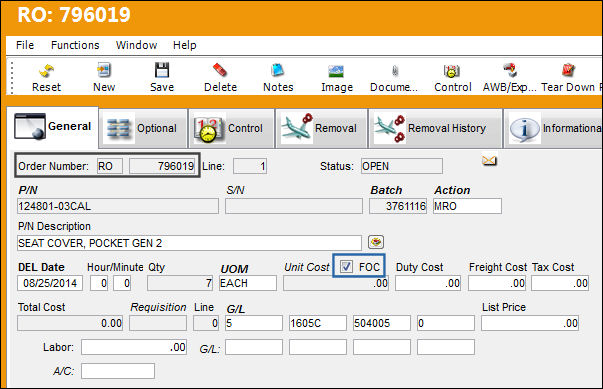Image resolution: width=603 pixels, height=389 pixels.
Task: Click the Minute field under Hour/Minute
Action: 122,283
